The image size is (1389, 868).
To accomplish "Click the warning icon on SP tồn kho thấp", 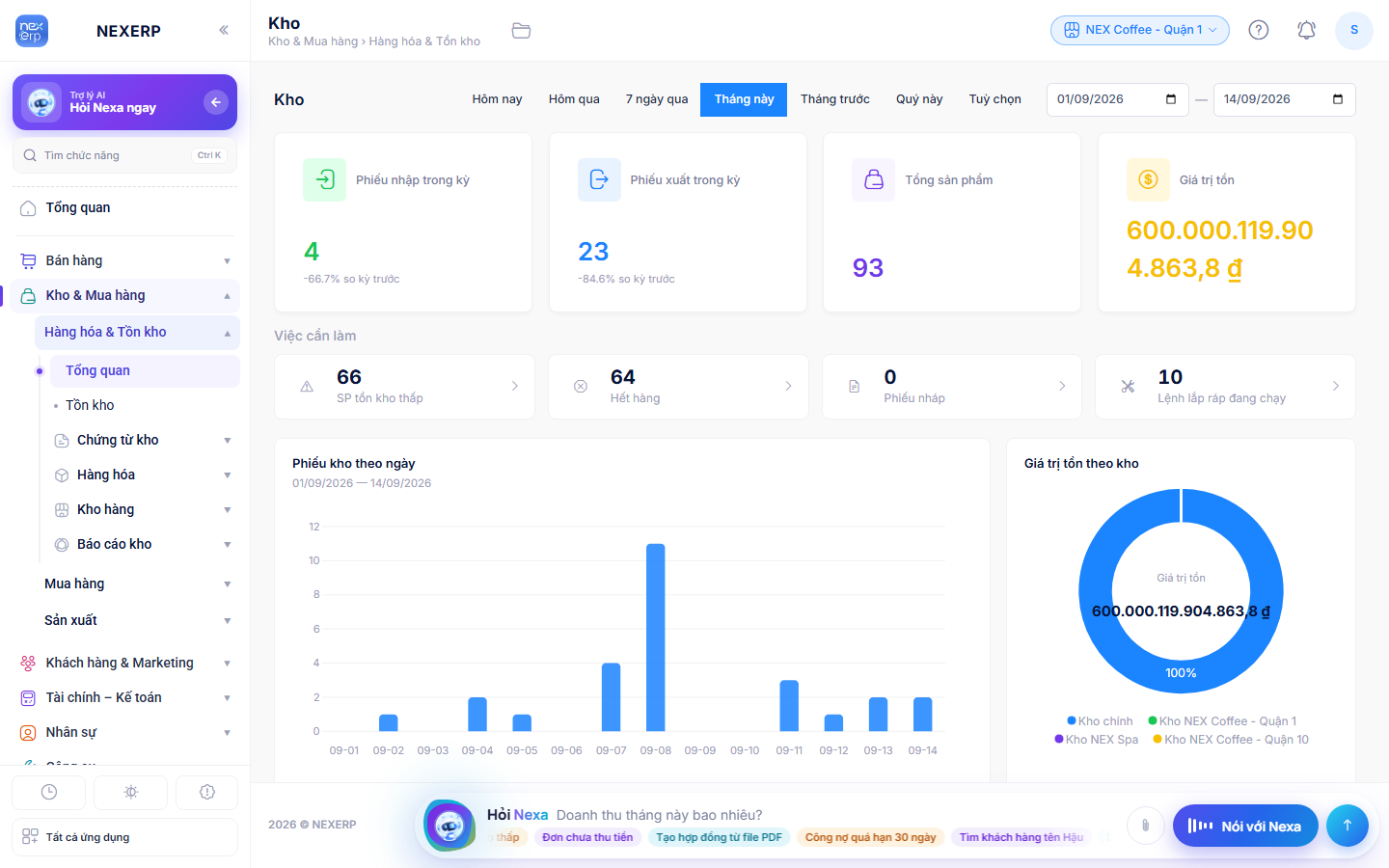I will (307, 387).
